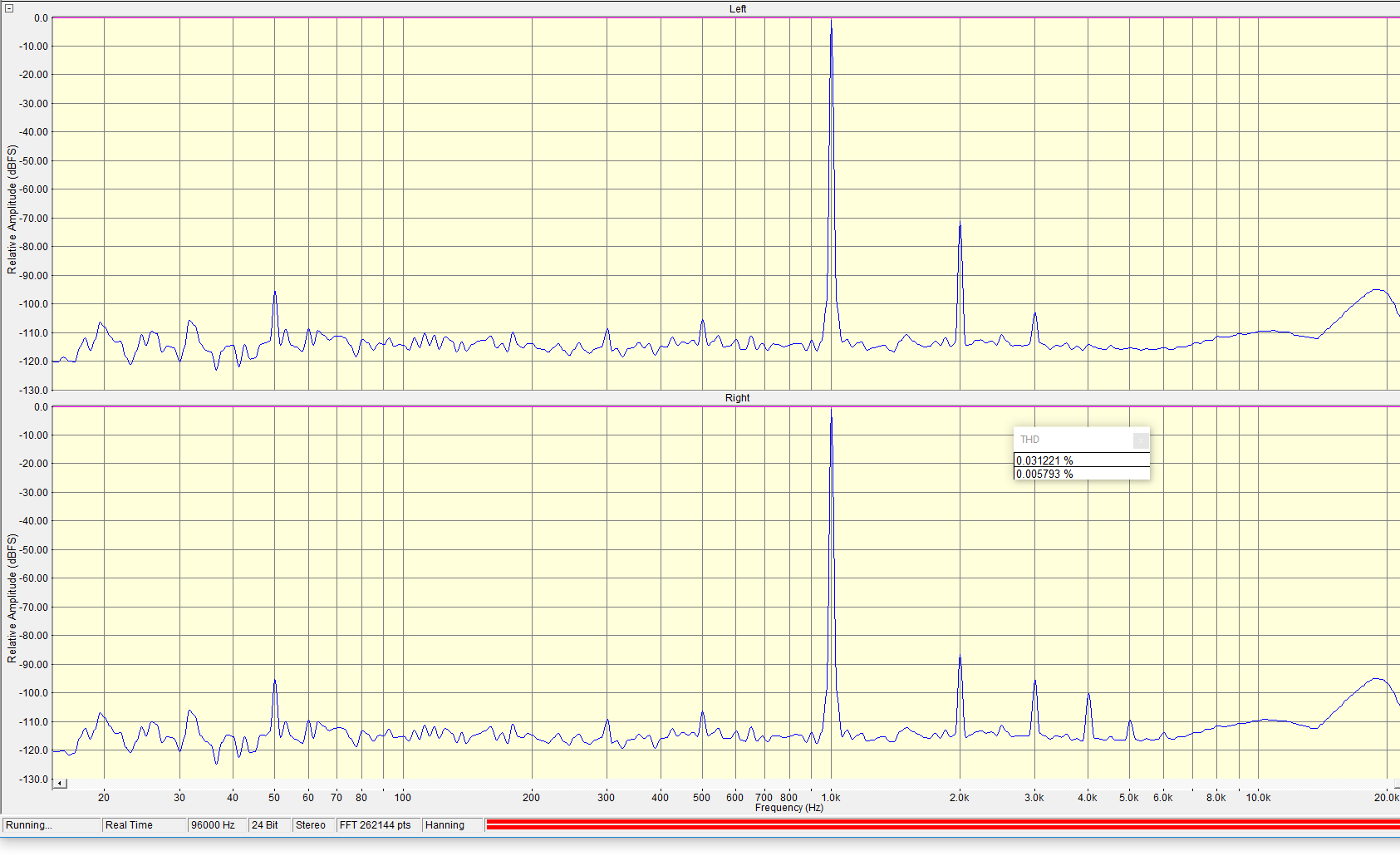Click the Left channel plot title

pyautogui.click(x=738, y=9)
